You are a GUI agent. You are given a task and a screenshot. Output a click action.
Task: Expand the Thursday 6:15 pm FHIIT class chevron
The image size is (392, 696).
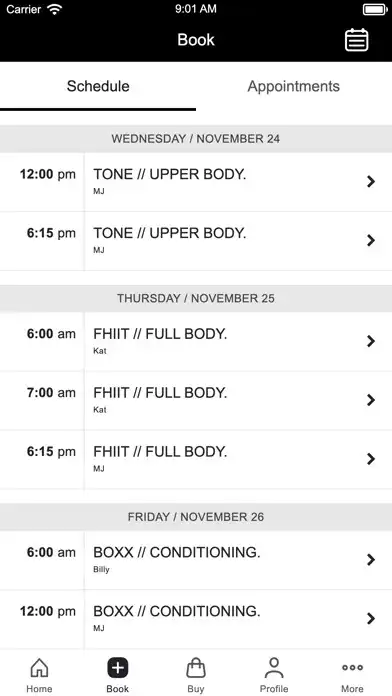pyautogui.click(x=371, y=459)
